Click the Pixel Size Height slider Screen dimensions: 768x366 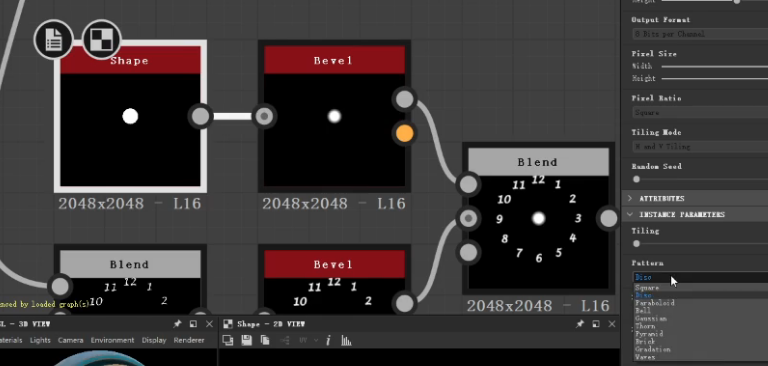pos(715,78)
